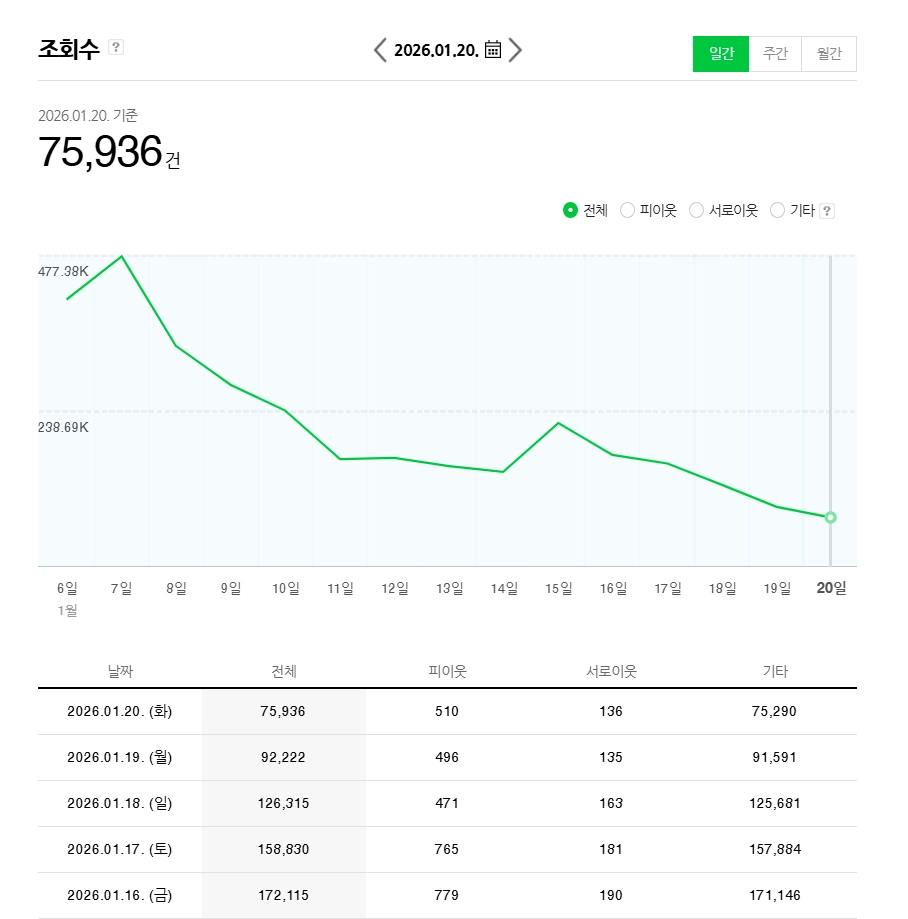This screenshot has height=919, width=908.
Task: Click 기타 value 75,290
Action: coord(774,712)
